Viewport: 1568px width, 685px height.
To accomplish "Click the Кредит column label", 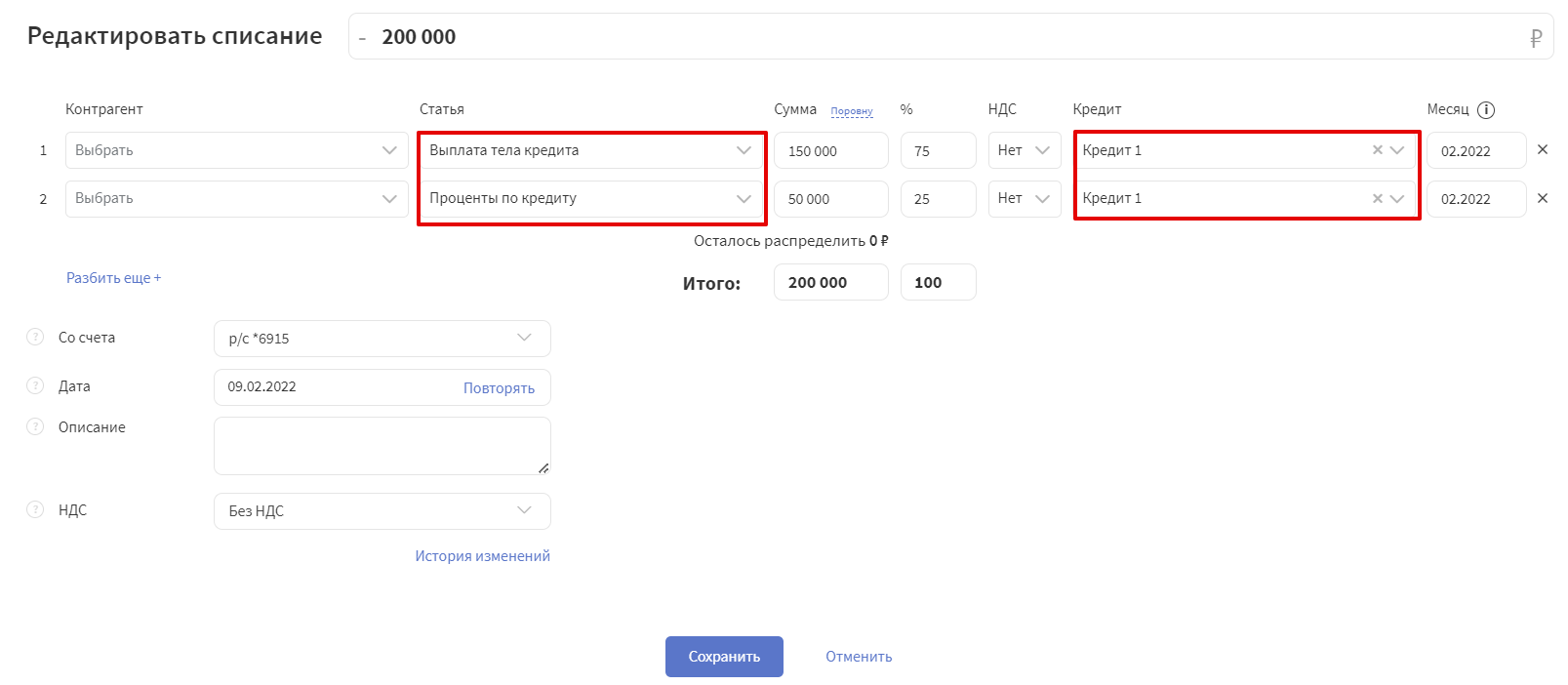I will (1097, 109).
